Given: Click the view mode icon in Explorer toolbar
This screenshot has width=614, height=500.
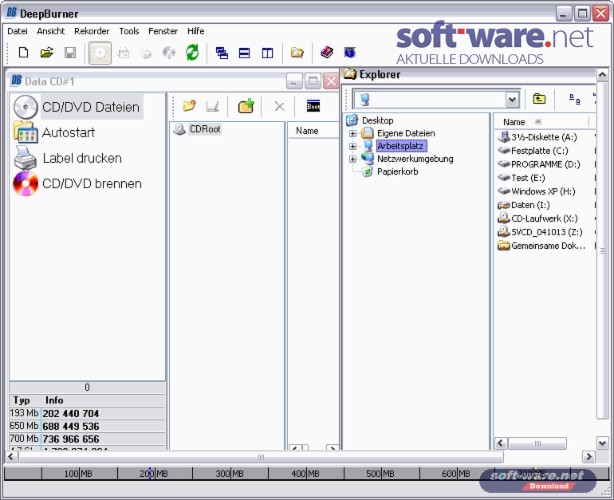Looking at the screenshot, I should [x=574, y=99].
